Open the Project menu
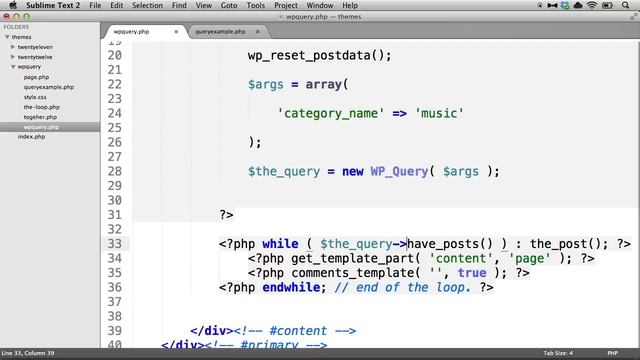640x360 pixels. pos(286,5)
